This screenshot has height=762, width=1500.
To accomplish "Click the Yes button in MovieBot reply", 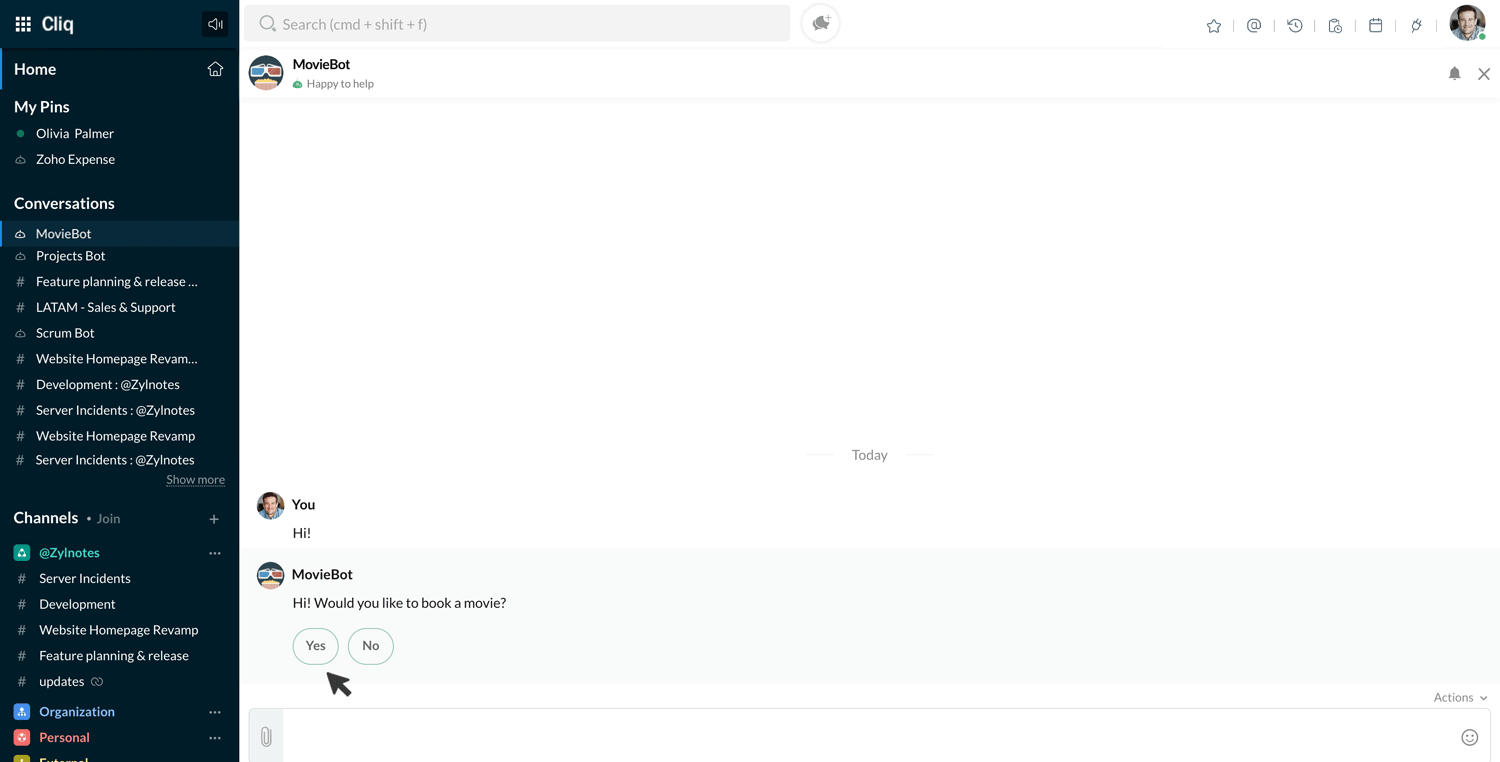I will [x=316, y=646].
